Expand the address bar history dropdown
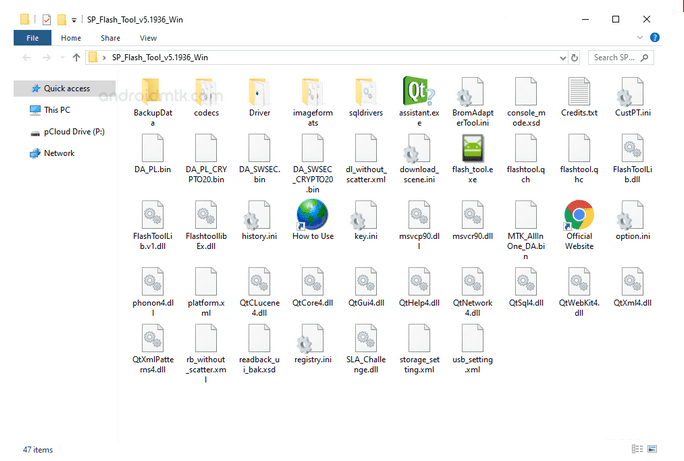The height and width of the screenshot is (461, 684). [x=563, y=58]
